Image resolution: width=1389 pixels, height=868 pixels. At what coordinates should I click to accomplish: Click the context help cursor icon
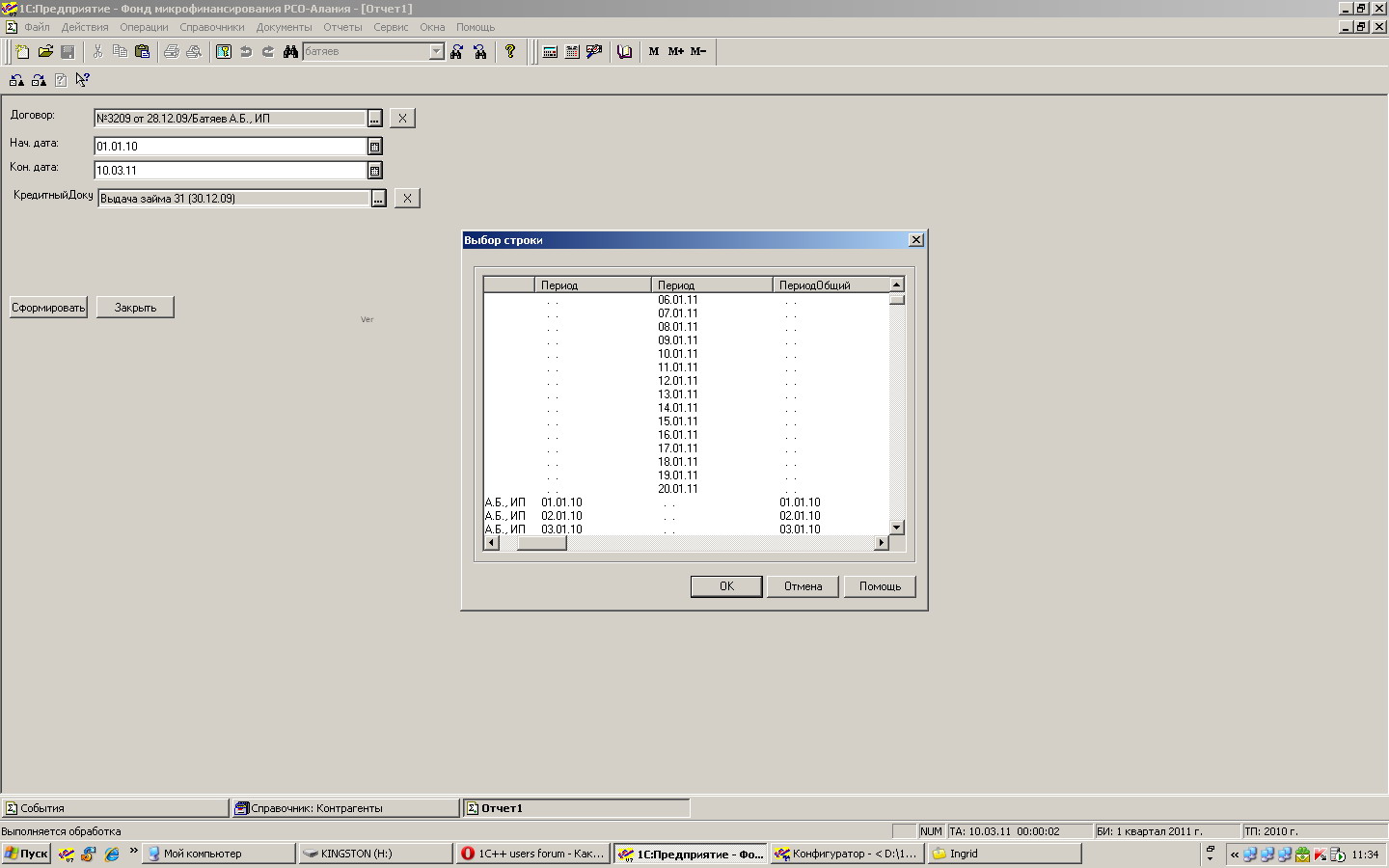[x=83, y=80]
